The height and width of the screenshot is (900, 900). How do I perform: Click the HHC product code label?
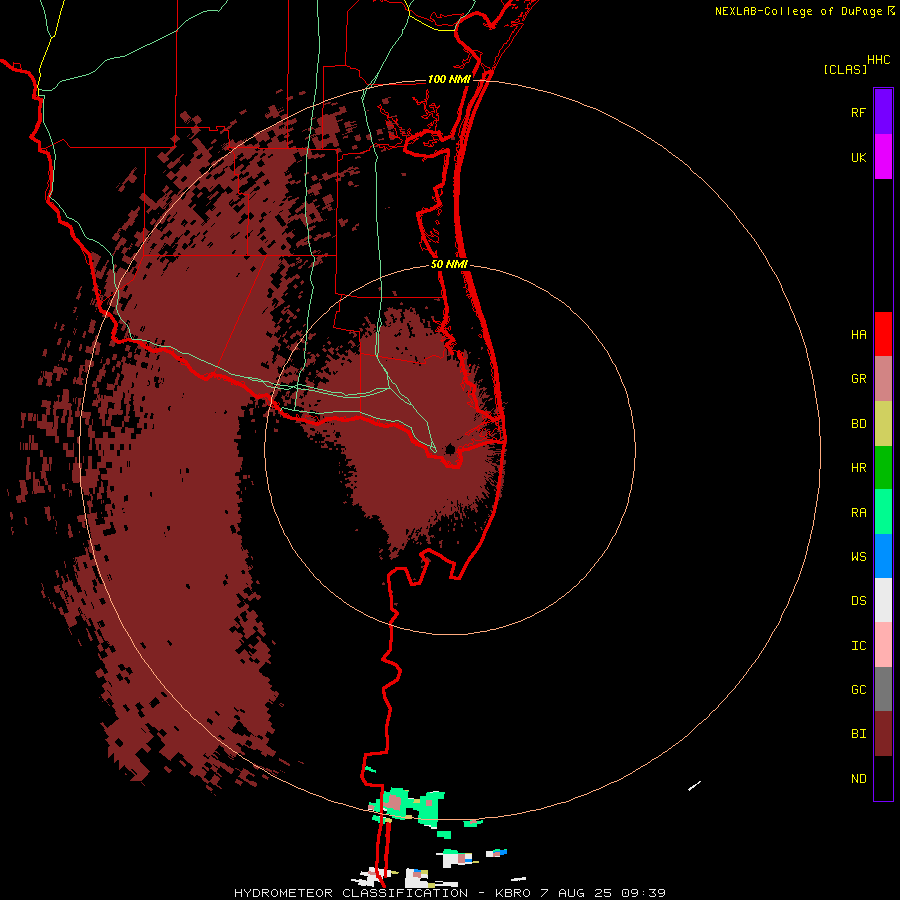point(879,60)
